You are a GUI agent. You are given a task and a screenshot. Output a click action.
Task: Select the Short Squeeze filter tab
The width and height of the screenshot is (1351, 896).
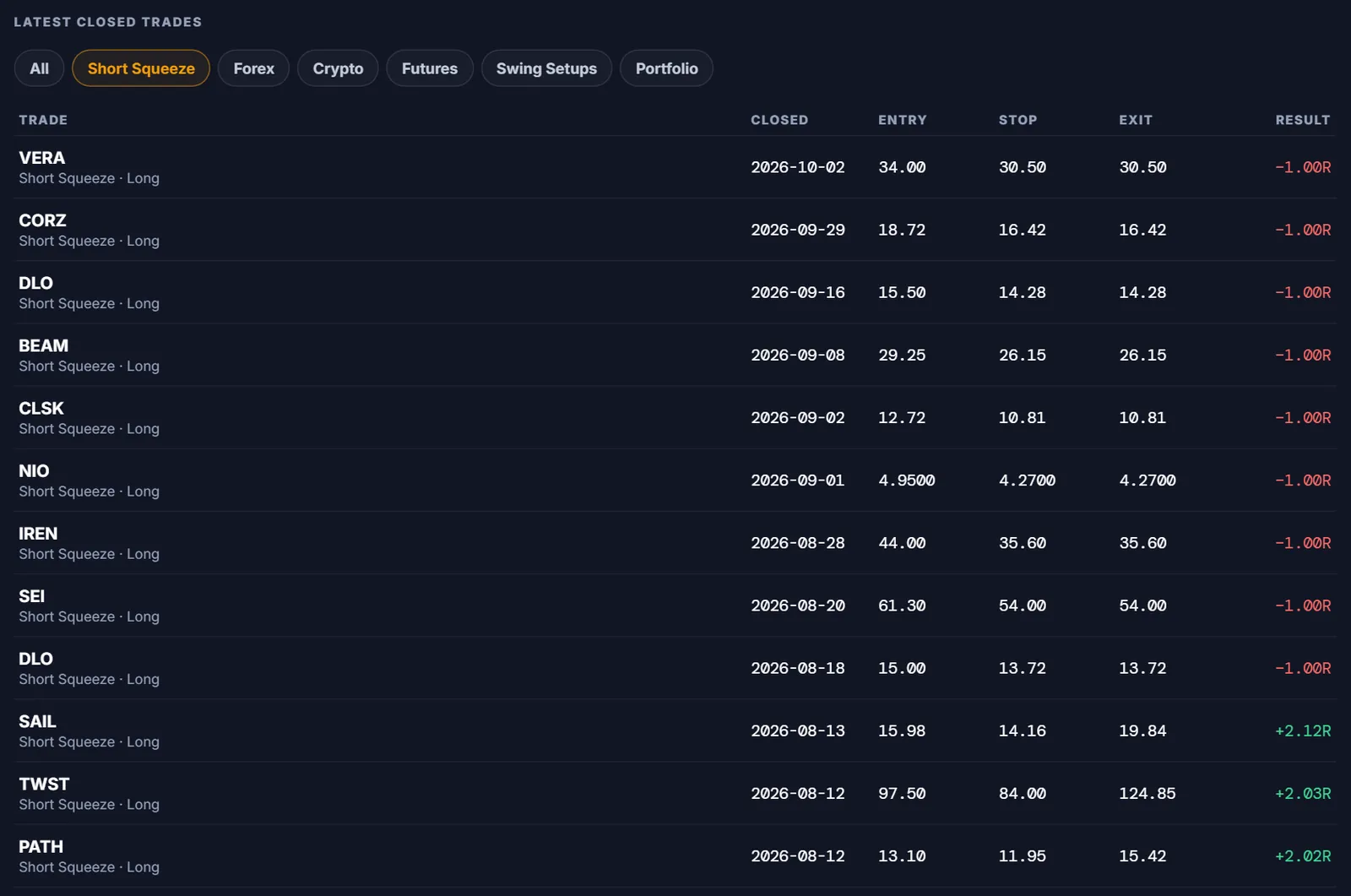pos(141,68)
